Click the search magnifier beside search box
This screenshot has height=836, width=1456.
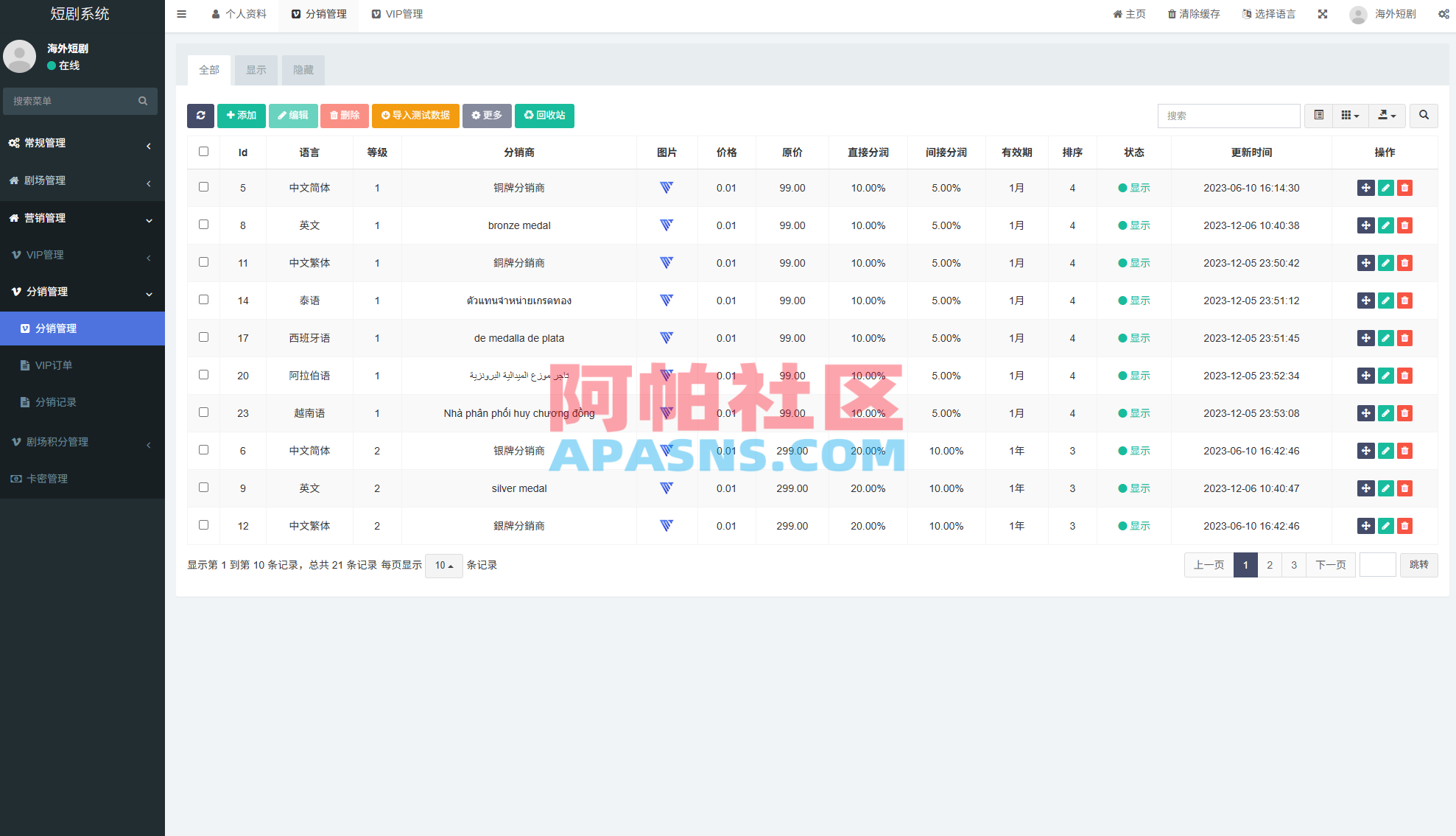click(x=1424, y=116)
